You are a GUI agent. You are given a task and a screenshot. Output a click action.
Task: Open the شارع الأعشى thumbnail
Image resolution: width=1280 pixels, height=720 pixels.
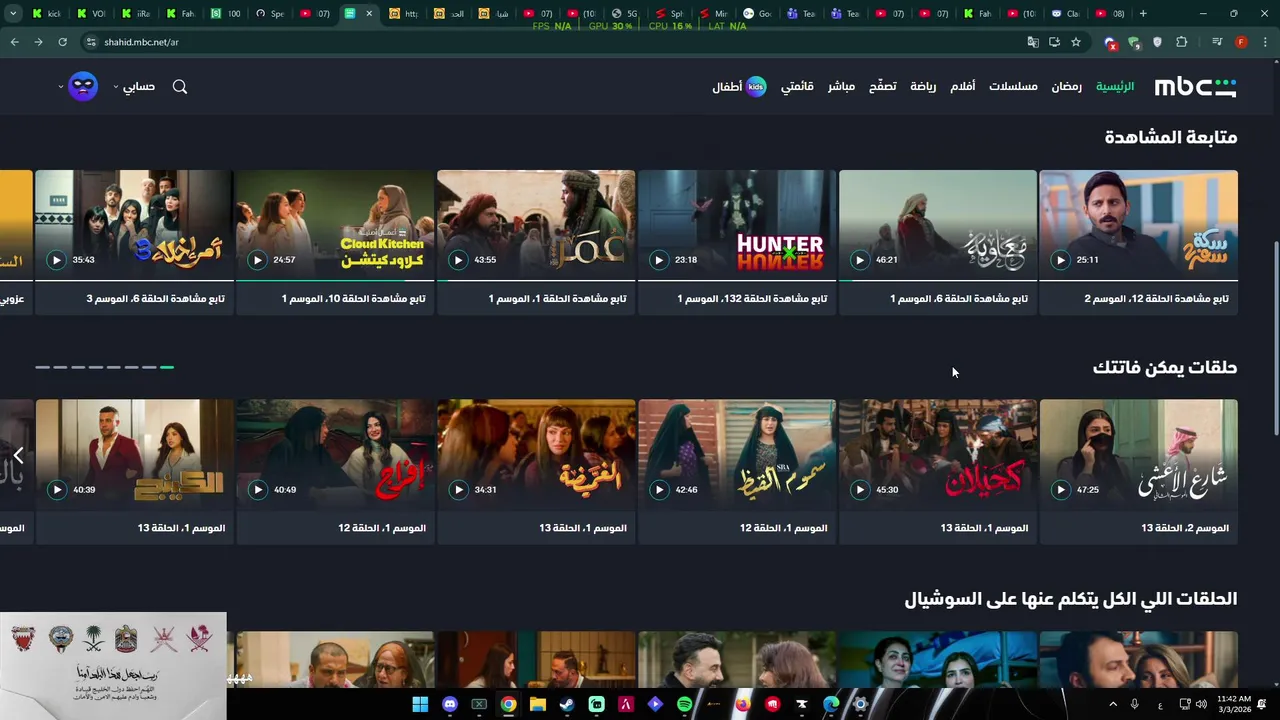[1139, 454]
